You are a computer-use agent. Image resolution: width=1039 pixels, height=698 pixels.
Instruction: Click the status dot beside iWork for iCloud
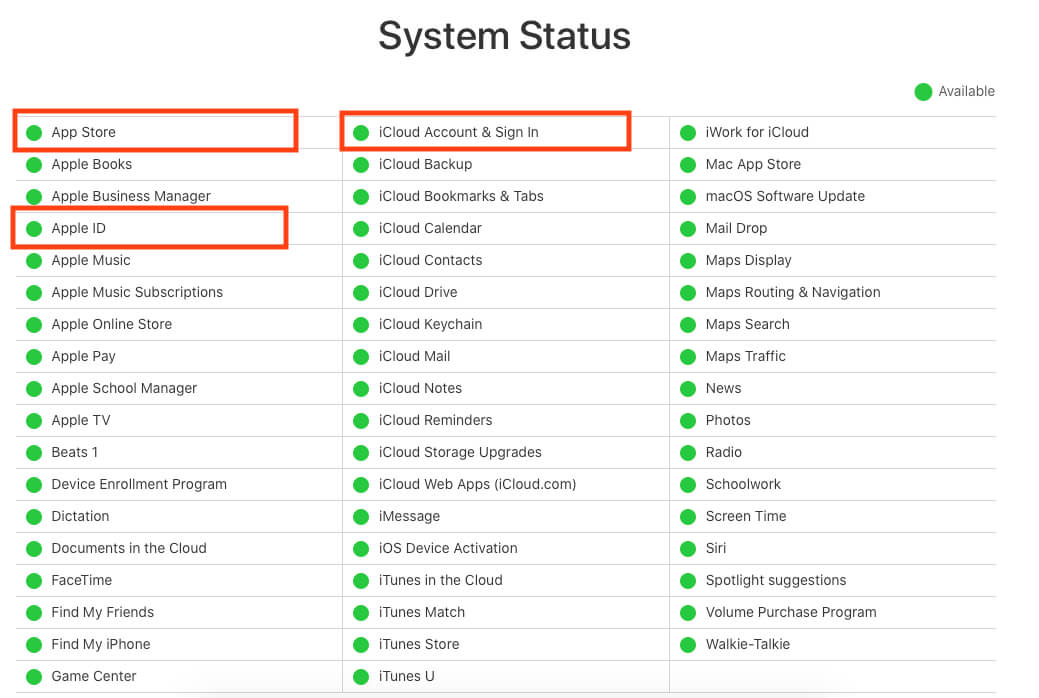coord(688,133)
